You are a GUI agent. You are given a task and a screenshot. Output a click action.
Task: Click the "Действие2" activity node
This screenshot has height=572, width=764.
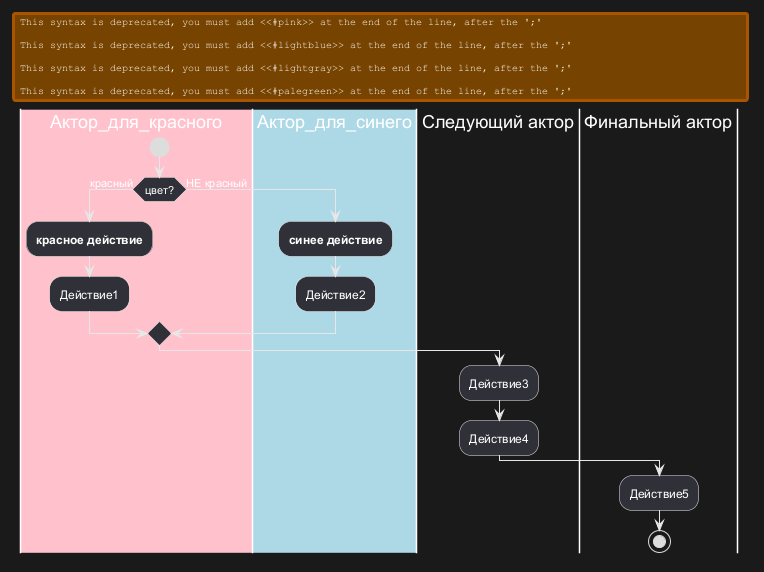coord(335,294)
